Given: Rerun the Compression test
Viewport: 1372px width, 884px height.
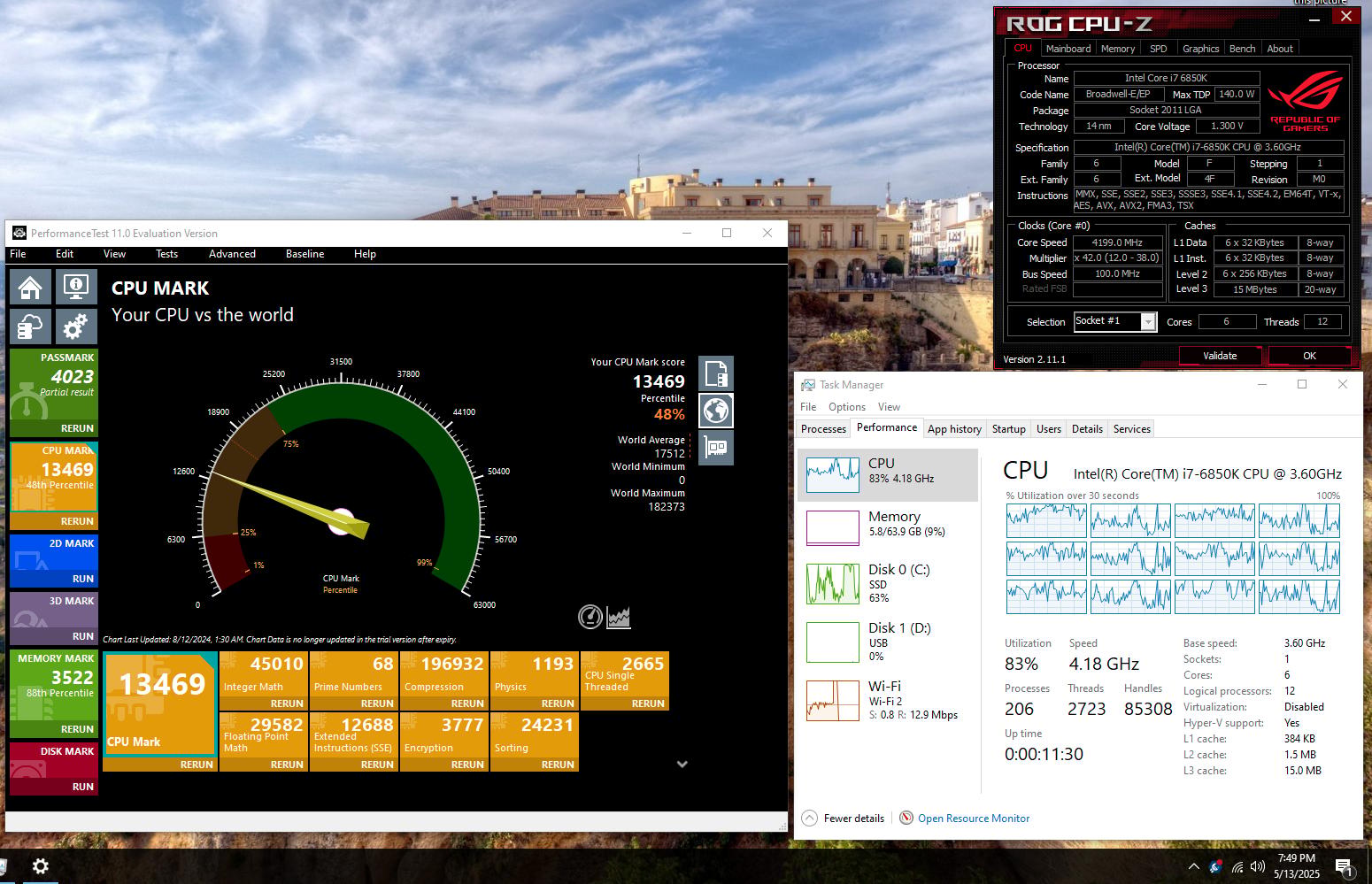Looking at the screenshot, I should 467,703.
